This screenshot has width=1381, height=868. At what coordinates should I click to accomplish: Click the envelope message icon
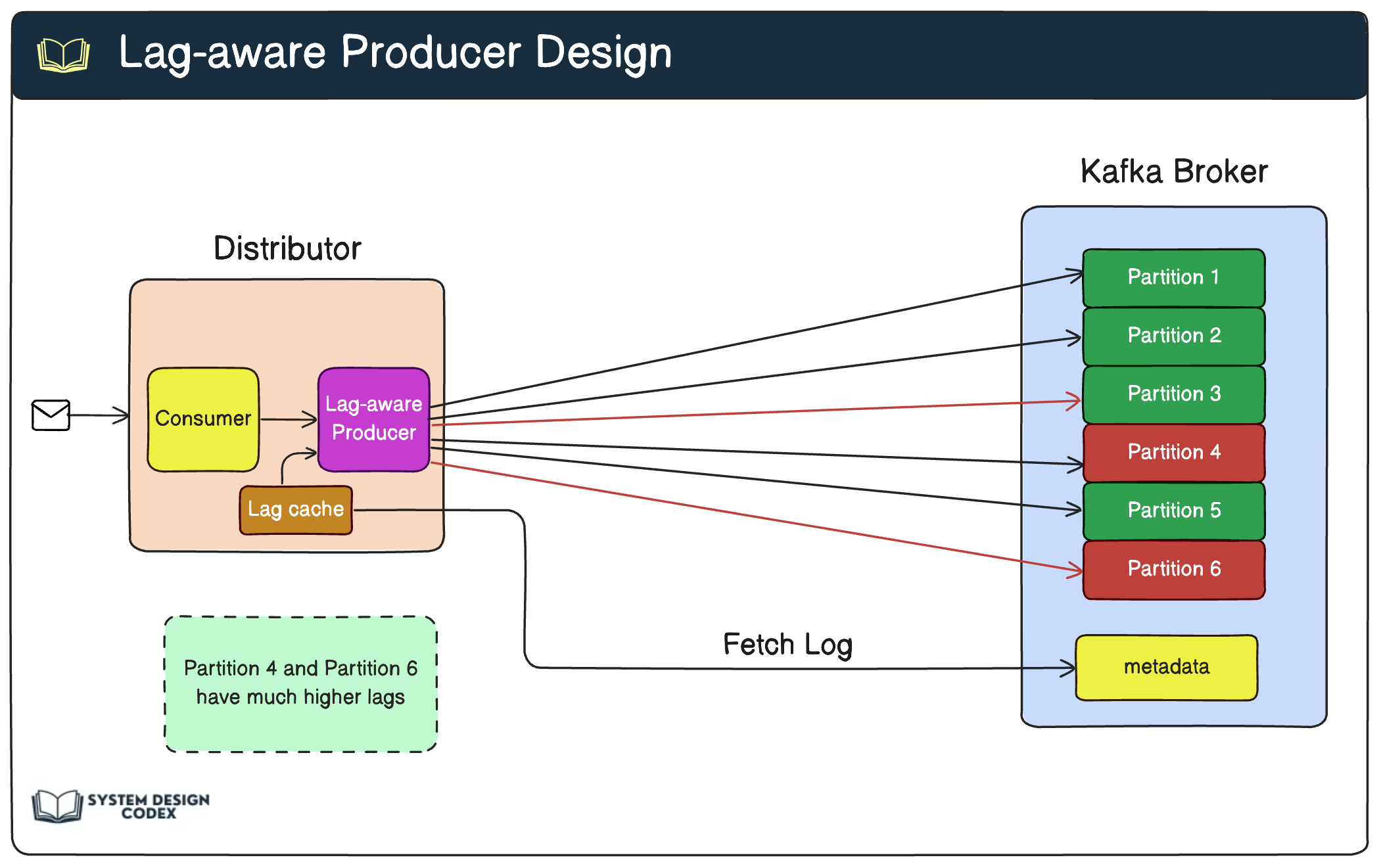coord(50,414)
